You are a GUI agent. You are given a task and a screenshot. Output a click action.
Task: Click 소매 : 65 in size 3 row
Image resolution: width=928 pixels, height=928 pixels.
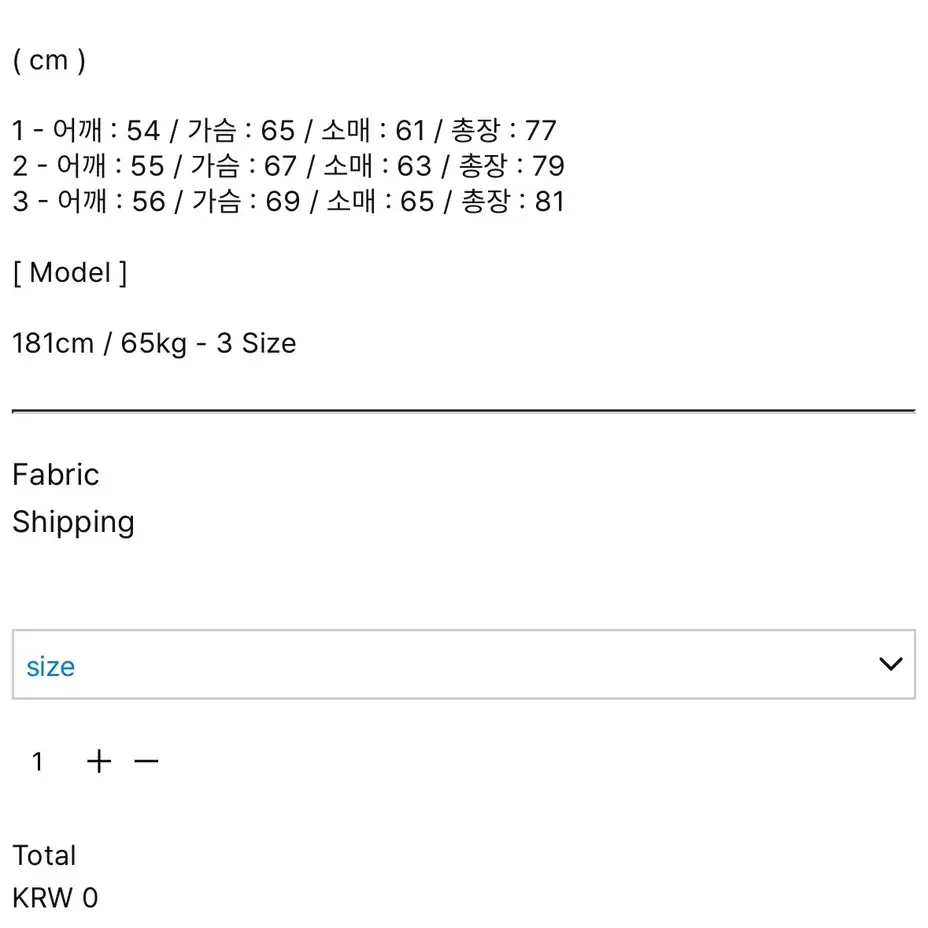pyautogui.click(x=381, y=201)
